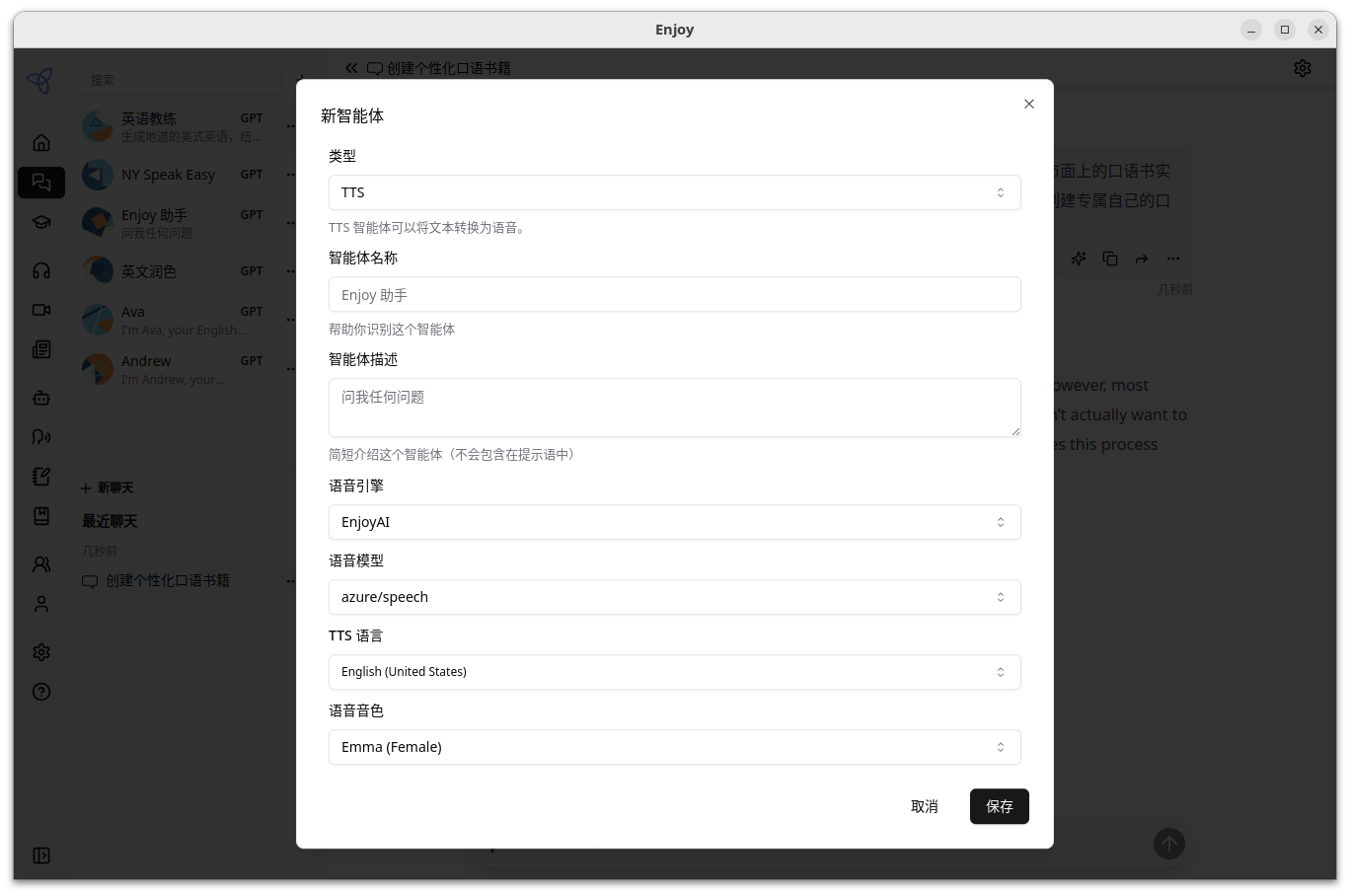Screen dimensions: 1350x896
Task: Open the Videos section in the sidebar
Action: 40,309
